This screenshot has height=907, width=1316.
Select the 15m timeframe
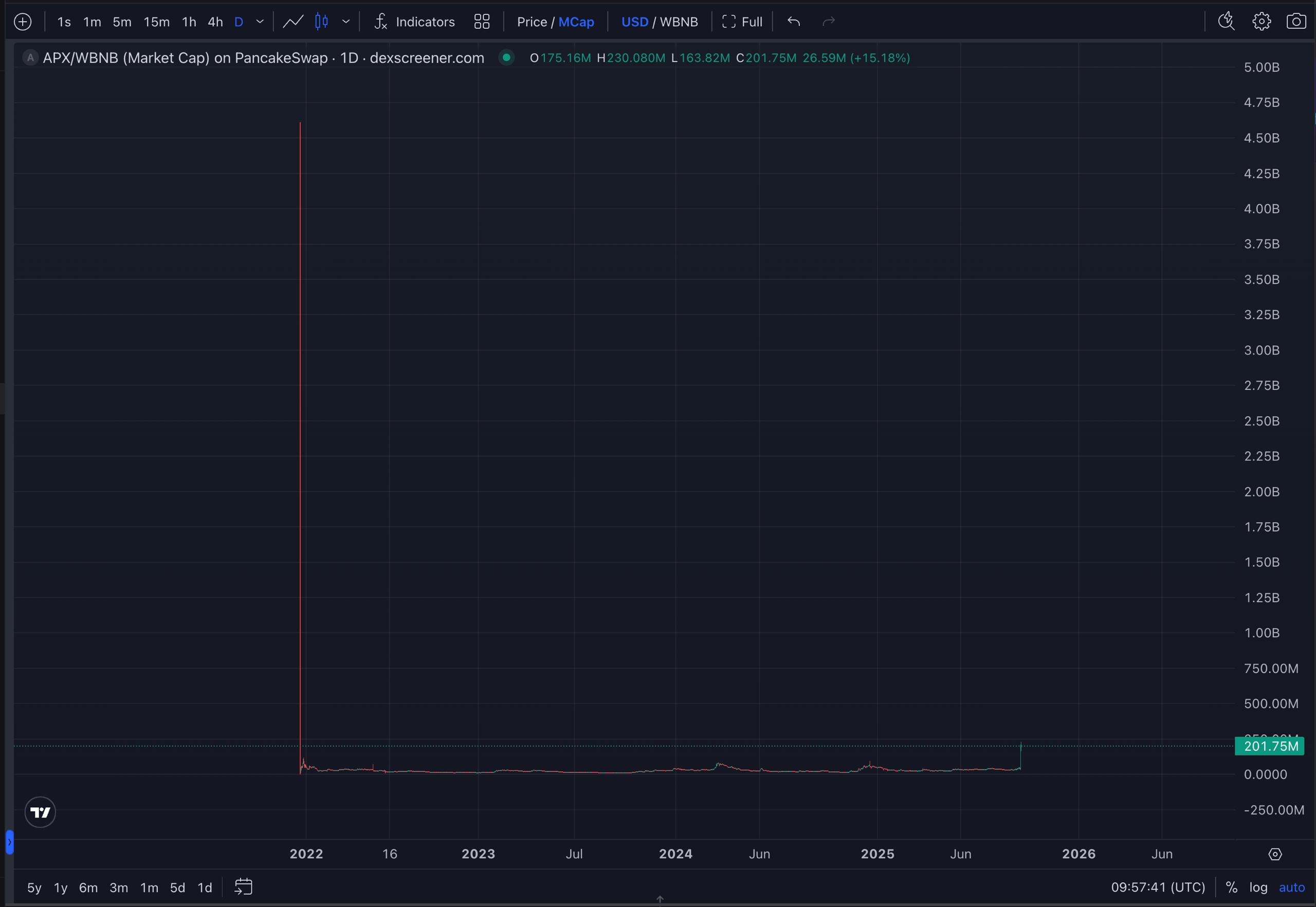tap(156, 22)
